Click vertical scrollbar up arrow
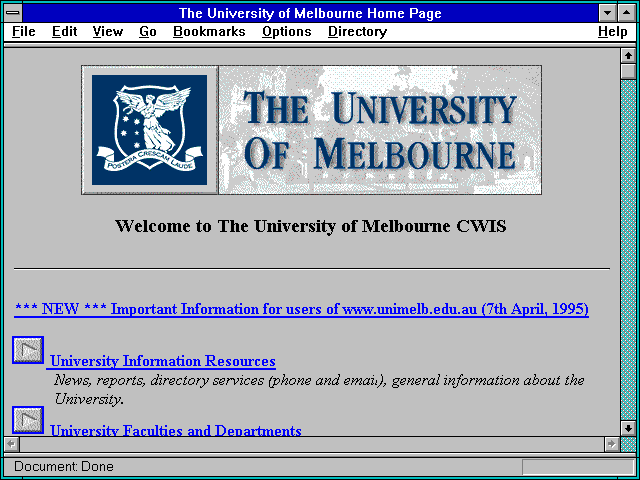Viewport: 640px width, 480px height. point(628,56)
